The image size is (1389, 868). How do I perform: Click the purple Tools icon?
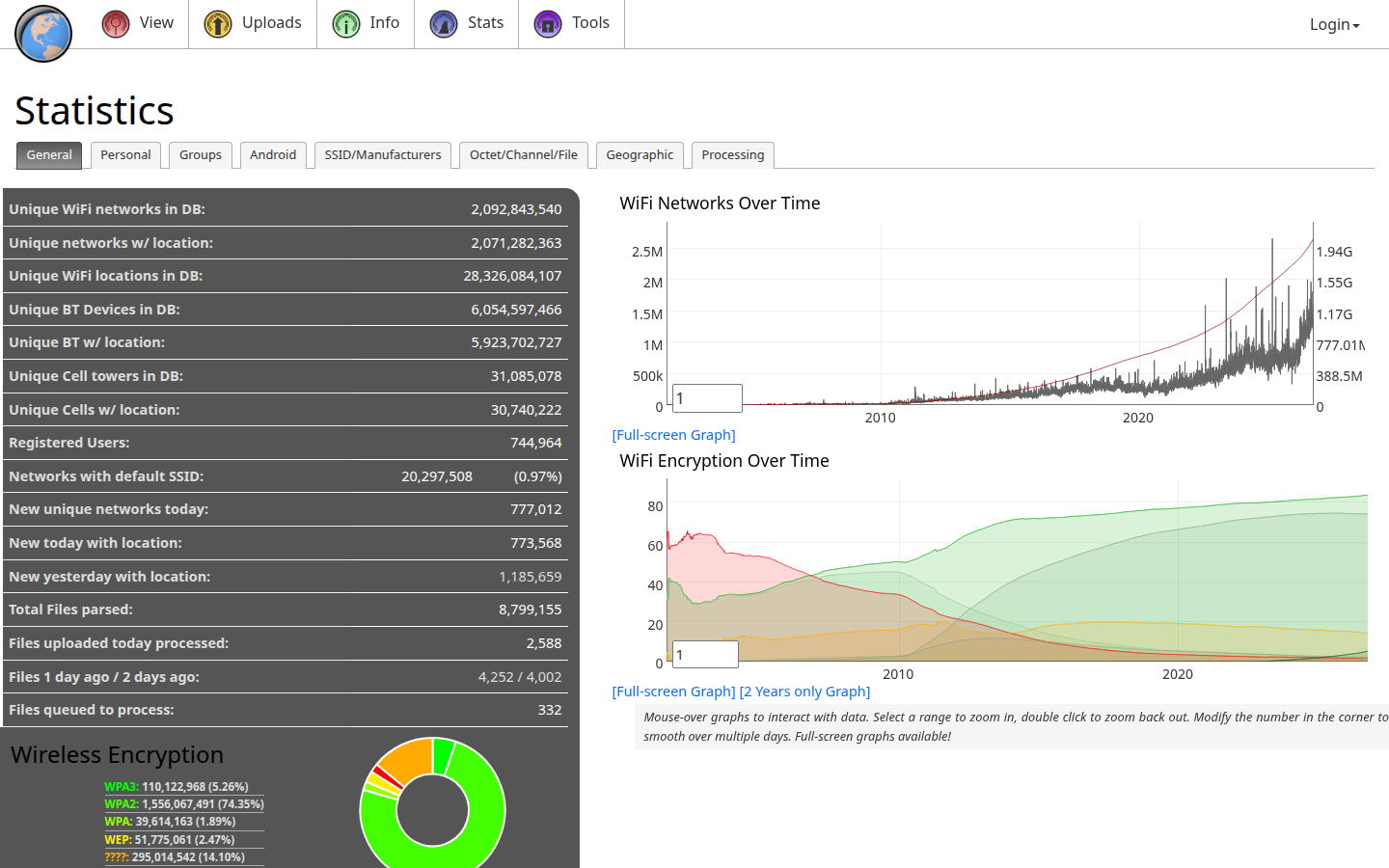pyautogui.click(x=548, y=23)
